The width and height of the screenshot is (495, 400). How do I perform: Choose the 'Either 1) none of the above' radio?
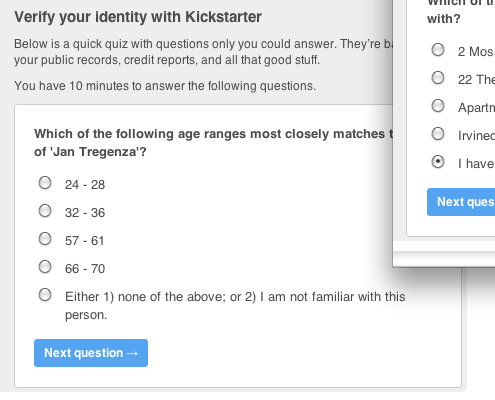point(45,295)
